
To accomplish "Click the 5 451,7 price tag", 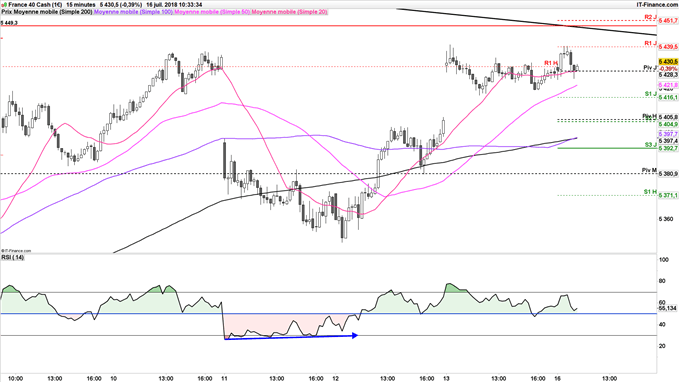I will (x=668, y=20).
